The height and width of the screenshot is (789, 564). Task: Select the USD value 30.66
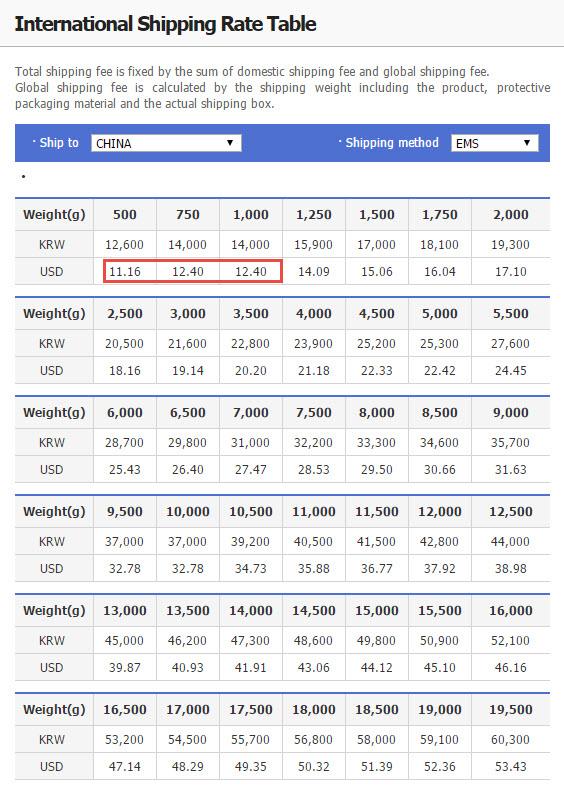point(439,470)
